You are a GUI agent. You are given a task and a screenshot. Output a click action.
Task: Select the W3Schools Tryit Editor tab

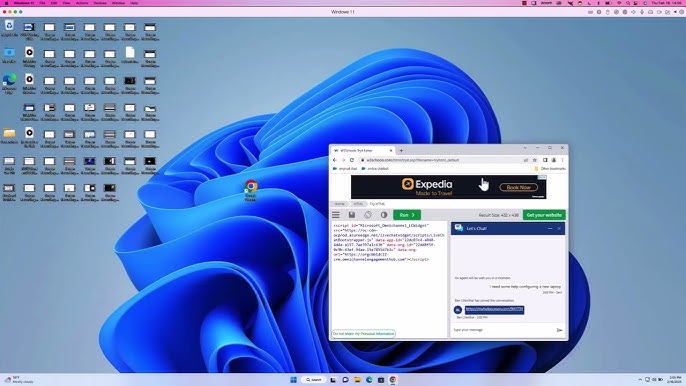363,150
